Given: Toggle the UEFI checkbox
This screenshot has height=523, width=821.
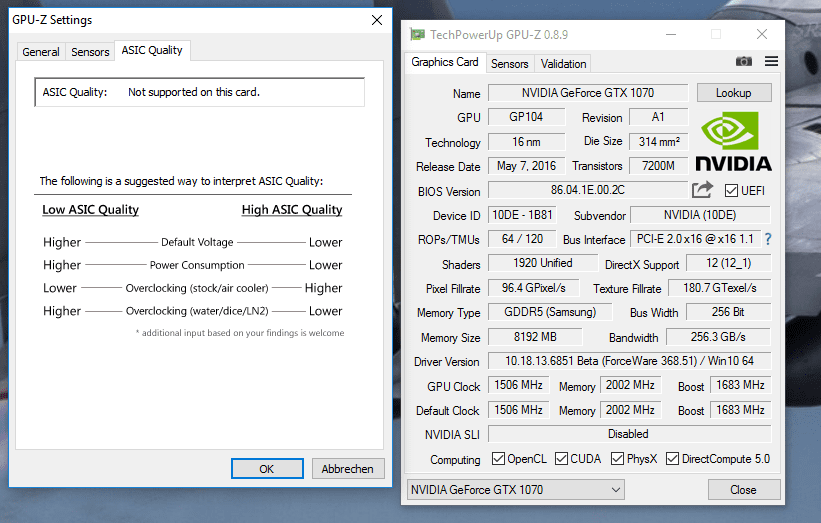Looking at the screenshot, I should click(731, 191).
